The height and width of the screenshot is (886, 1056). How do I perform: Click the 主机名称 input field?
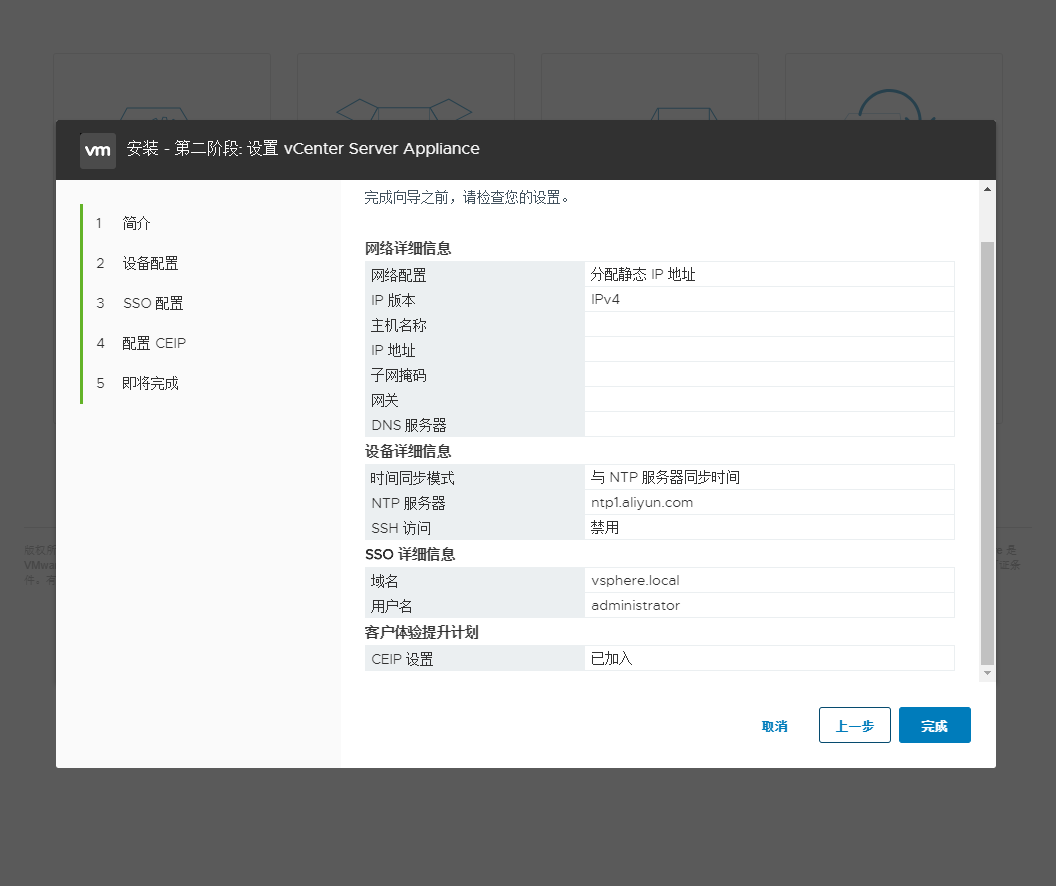[x=770, y=324]
